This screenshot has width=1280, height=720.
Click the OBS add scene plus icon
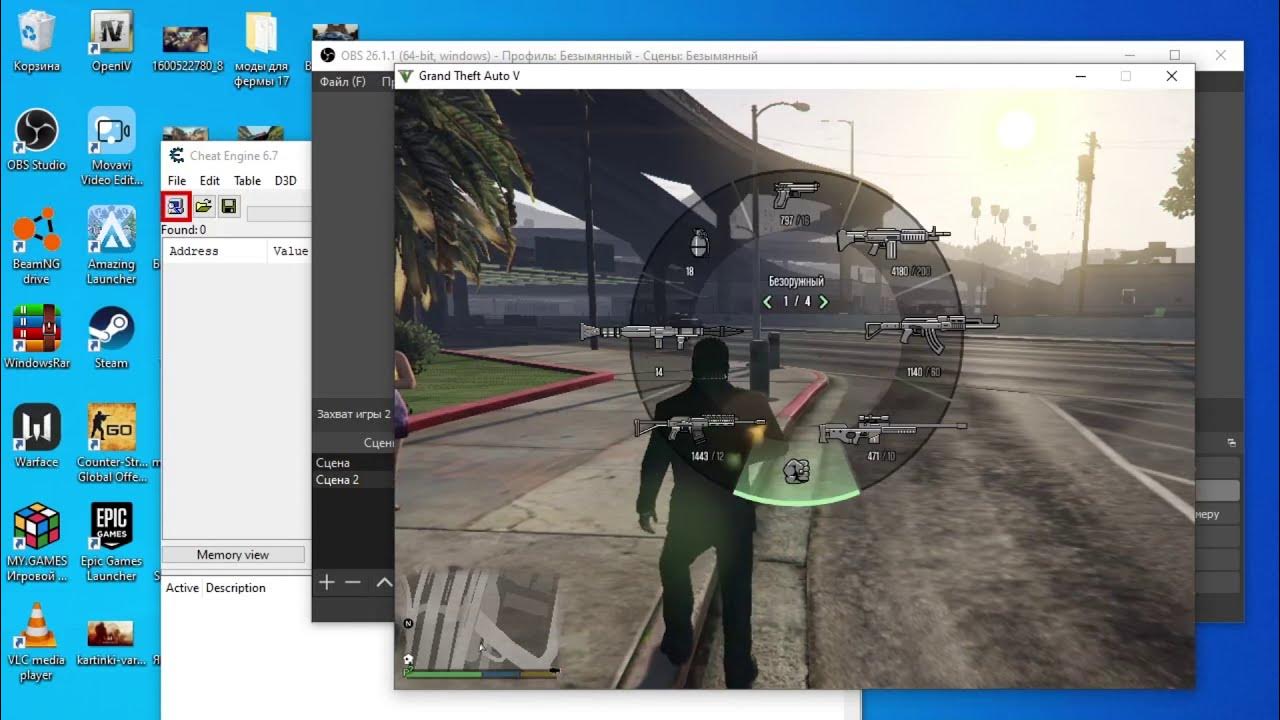(x=326, y=582)
